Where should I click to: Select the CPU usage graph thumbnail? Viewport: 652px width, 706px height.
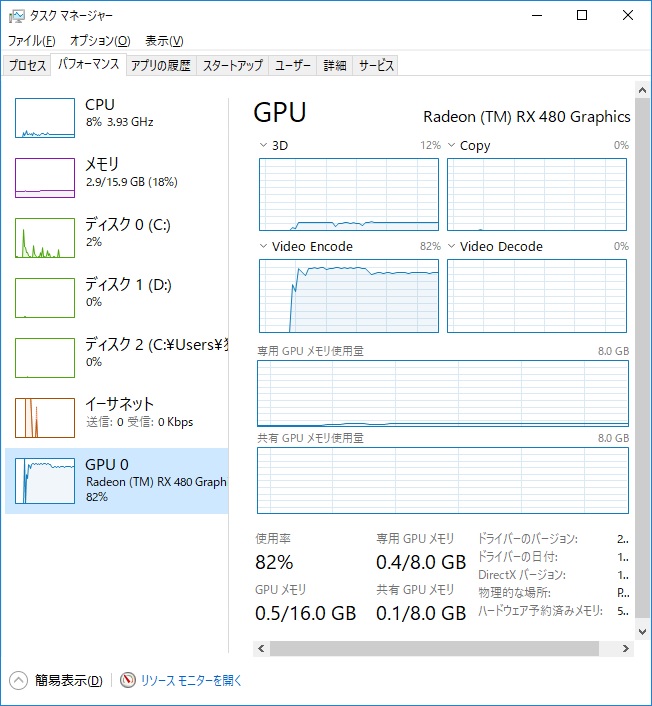[x=45, y=118]
